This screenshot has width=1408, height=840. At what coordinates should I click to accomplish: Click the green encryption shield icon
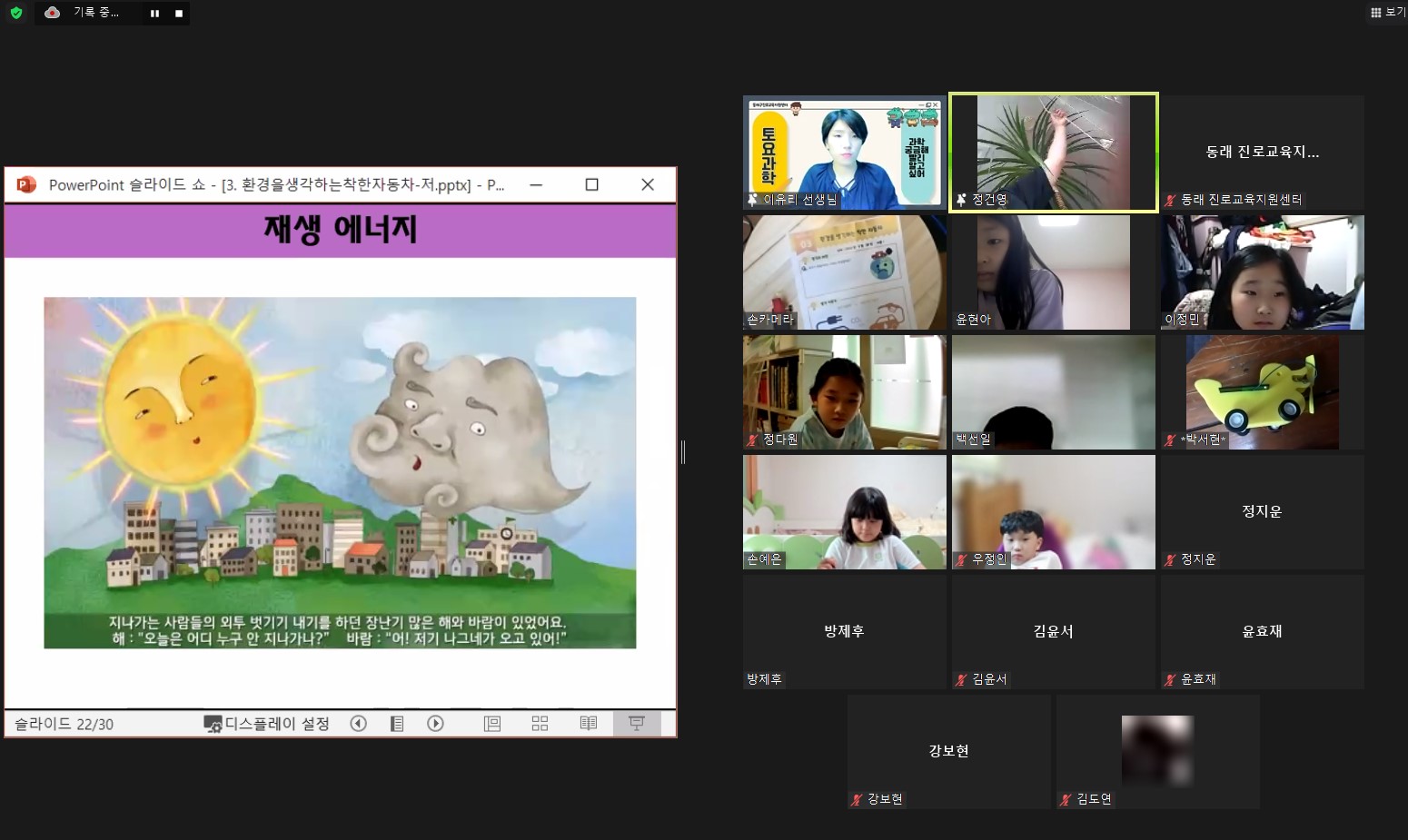(16, 13)
